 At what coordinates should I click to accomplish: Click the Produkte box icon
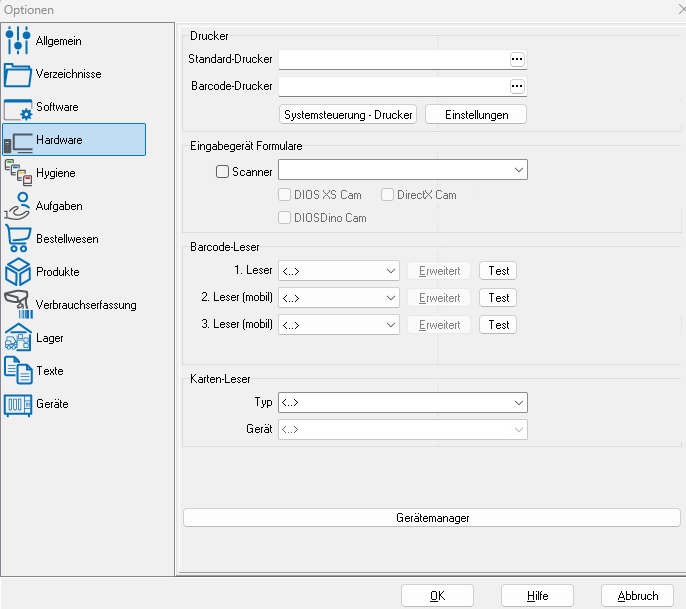coord(18,272)
